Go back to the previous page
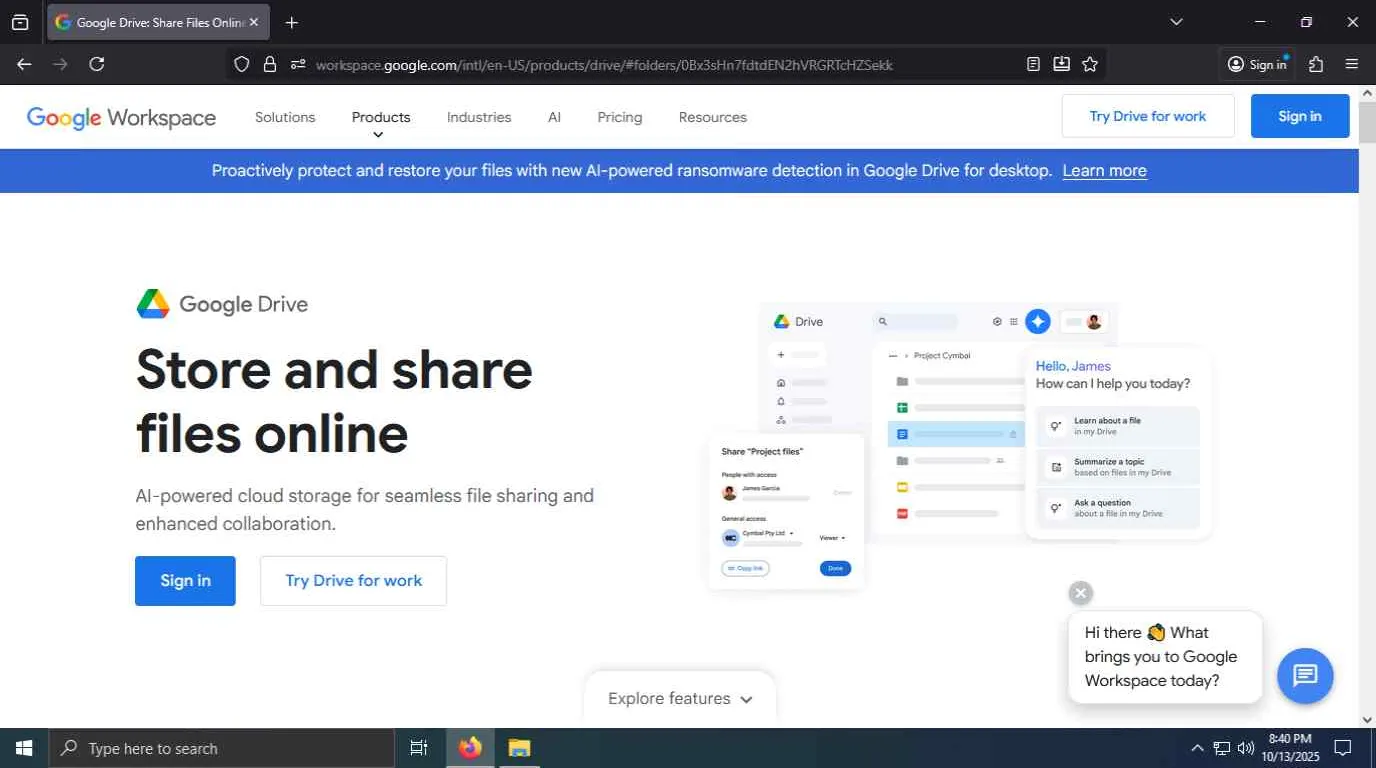1376x768 pixels. point(24,64)
